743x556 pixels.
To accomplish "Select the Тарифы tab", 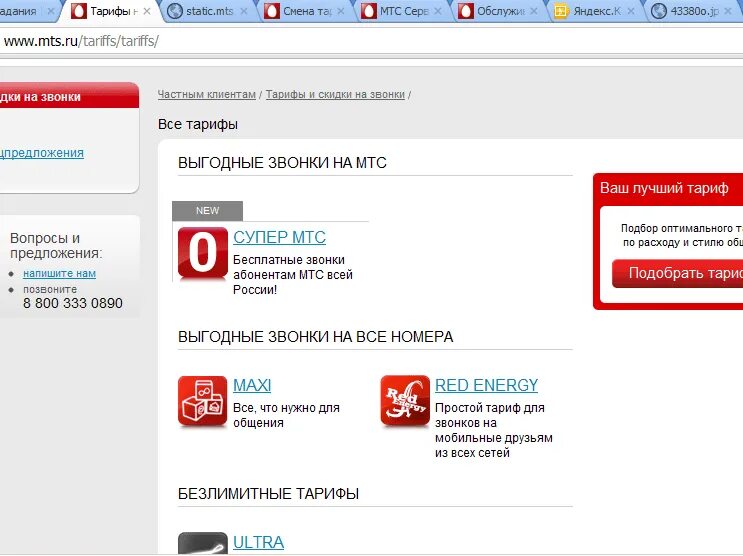I will [110, 11].
